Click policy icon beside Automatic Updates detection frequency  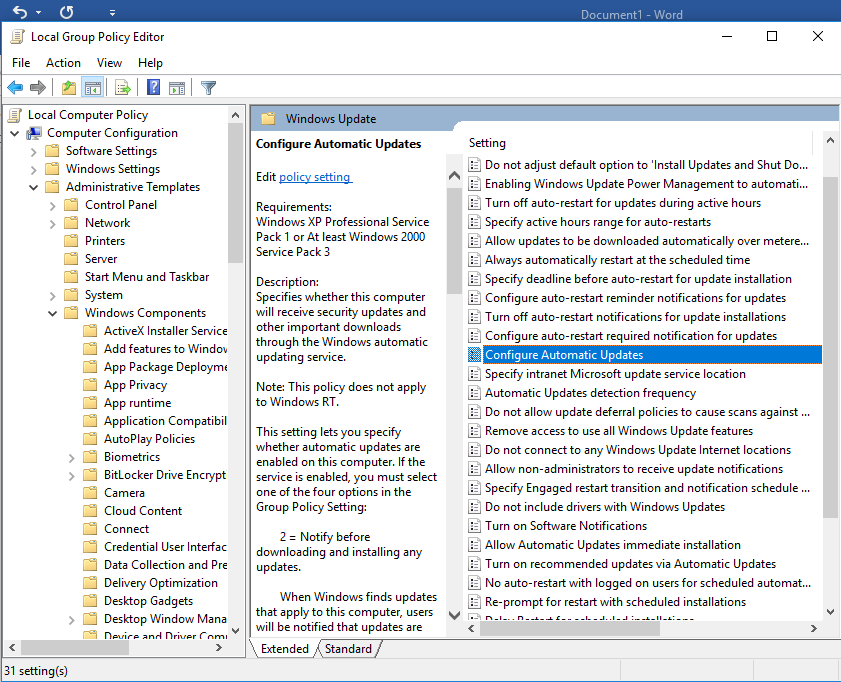pyautogui.click(x=475, y=393)
